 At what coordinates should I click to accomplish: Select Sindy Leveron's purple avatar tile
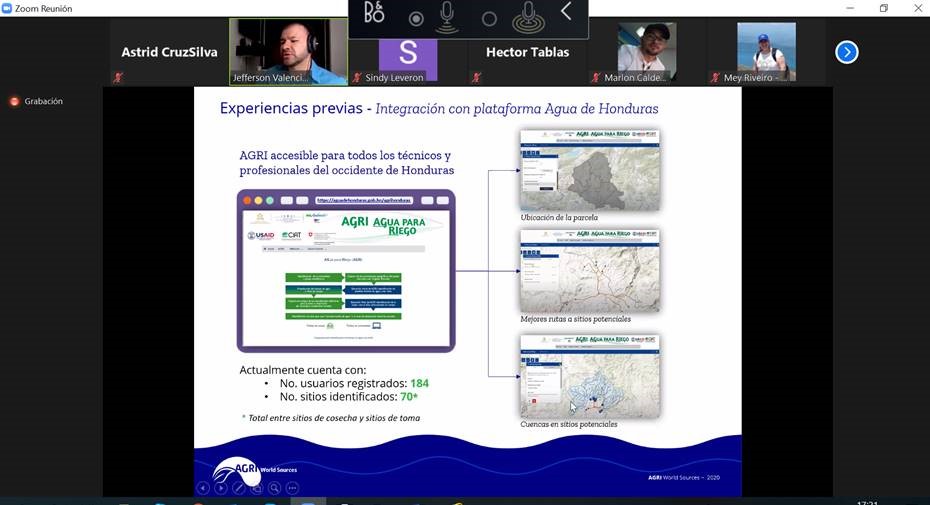coord(407,58)
